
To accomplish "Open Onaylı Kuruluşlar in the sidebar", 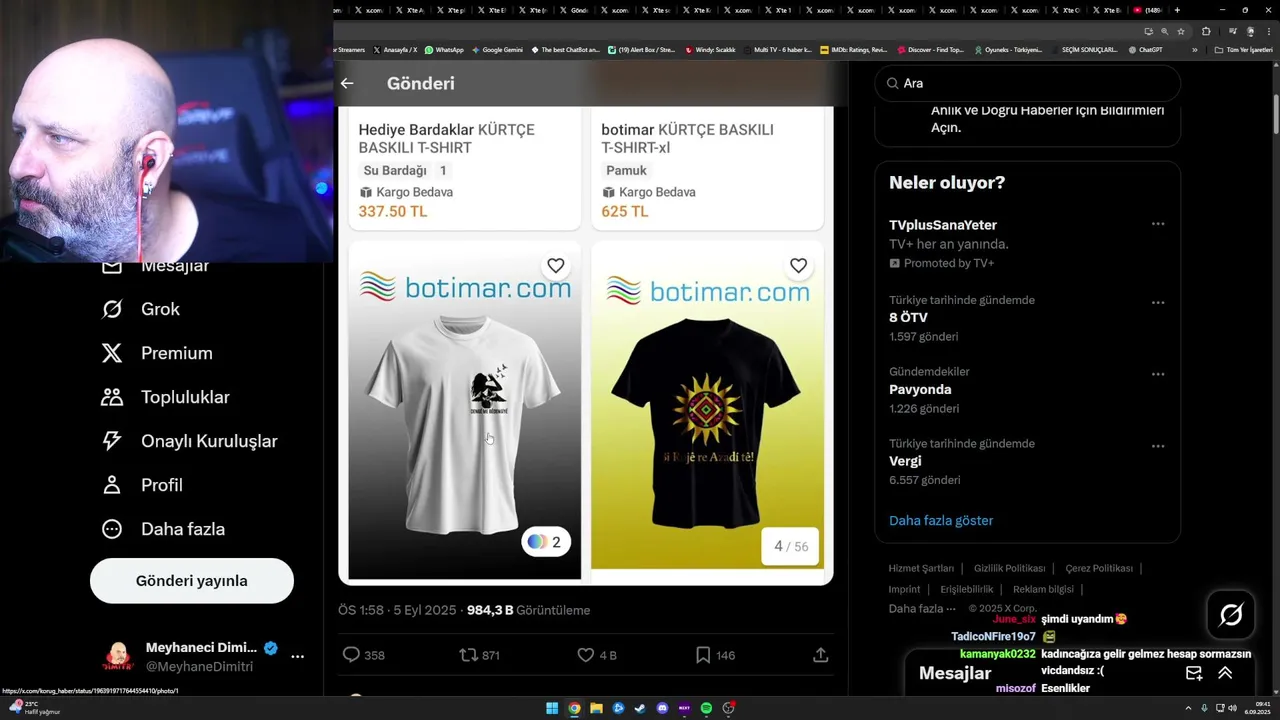I will 189,441.
